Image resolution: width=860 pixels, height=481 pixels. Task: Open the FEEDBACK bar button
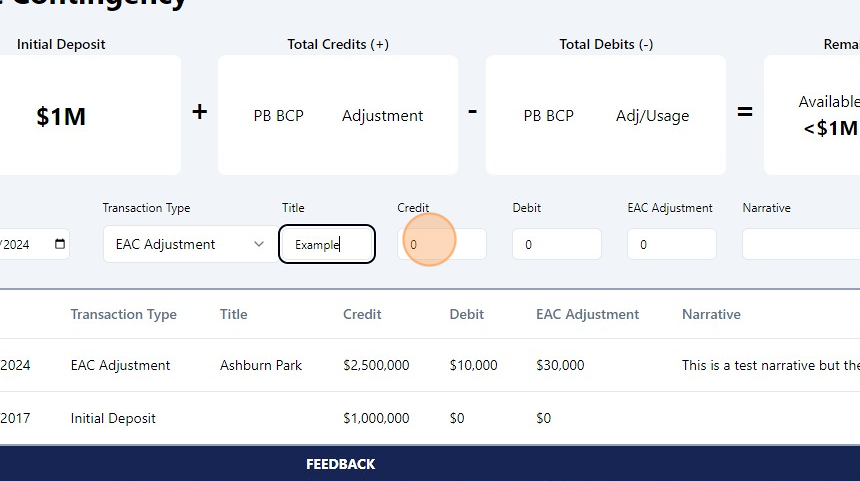coord(340,464)
